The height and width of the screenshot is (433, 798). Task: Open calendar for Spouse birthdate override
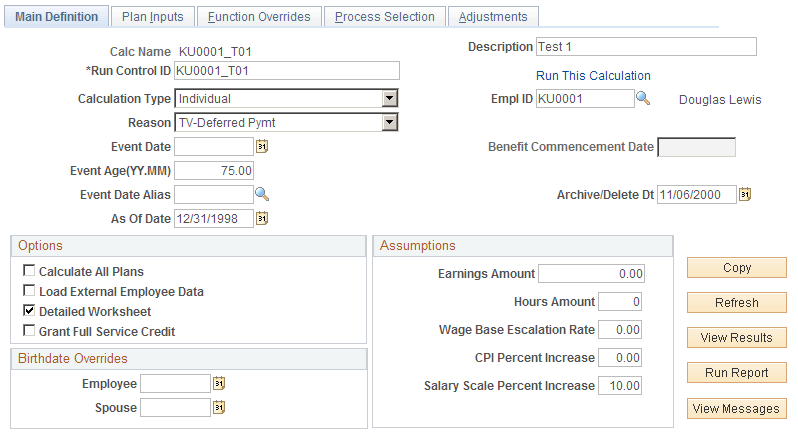(x=219, y=407)
